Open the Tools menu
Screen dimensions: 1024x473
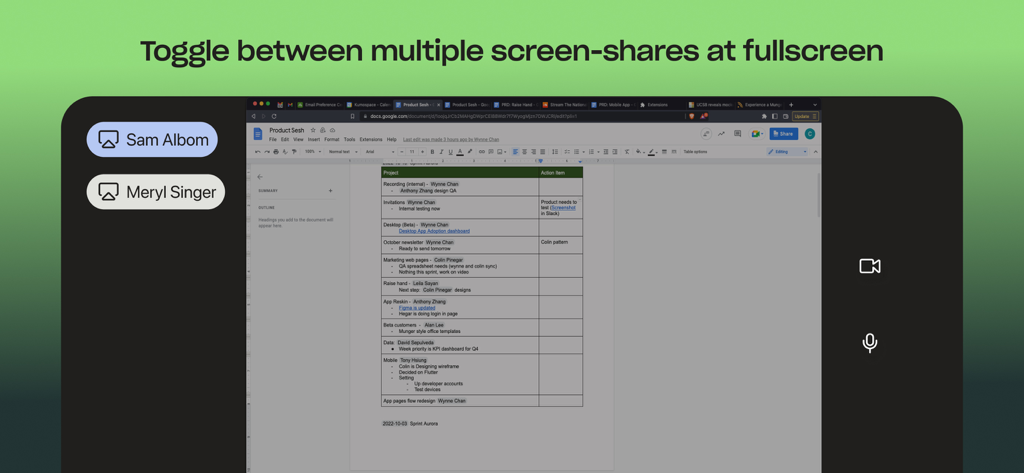[x=349, y=139]
